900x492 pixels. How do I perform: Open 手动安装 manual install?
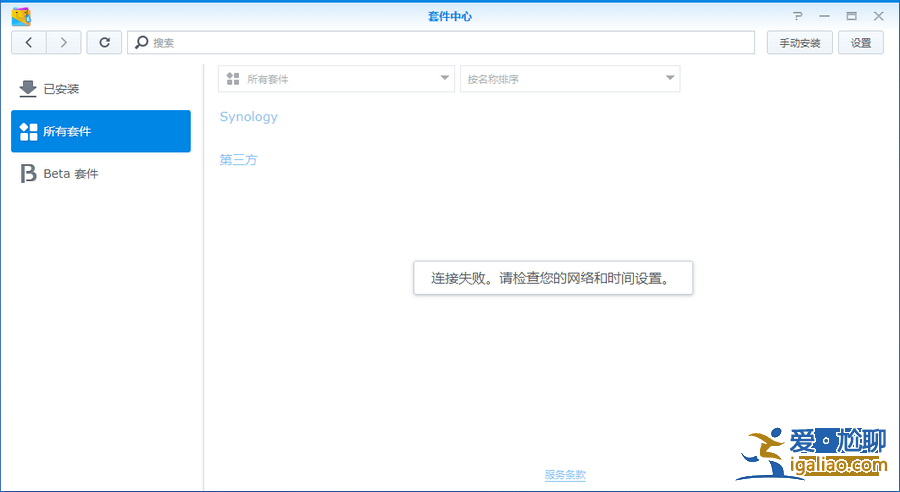coord(800,42)
